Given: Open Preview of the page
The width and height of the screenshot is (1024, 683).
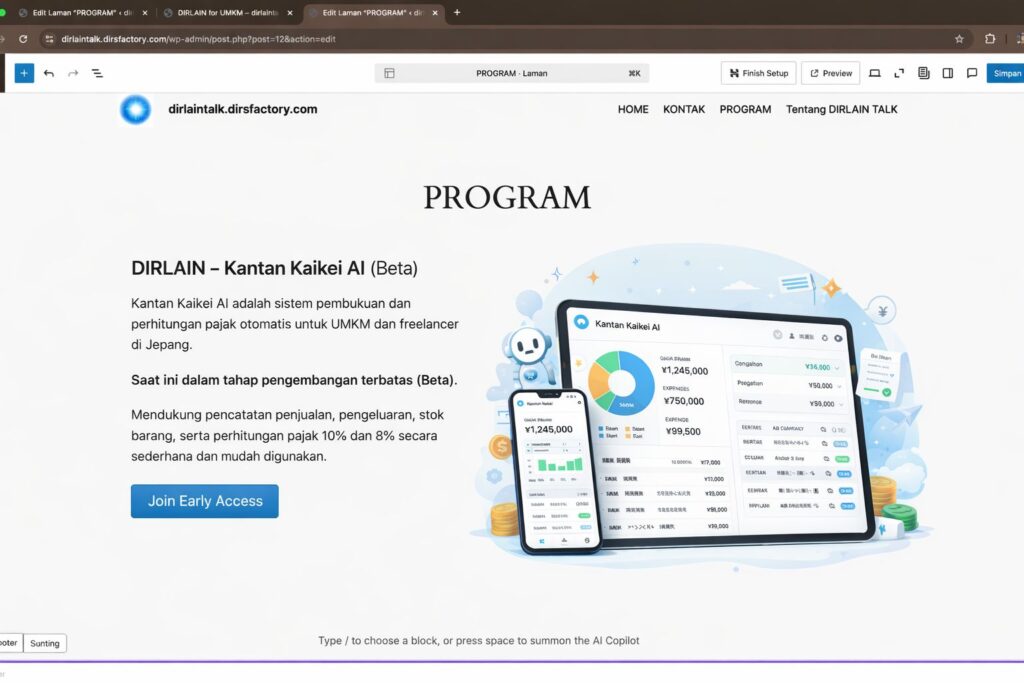Looking at the screenshot, I should click(831, 73).
